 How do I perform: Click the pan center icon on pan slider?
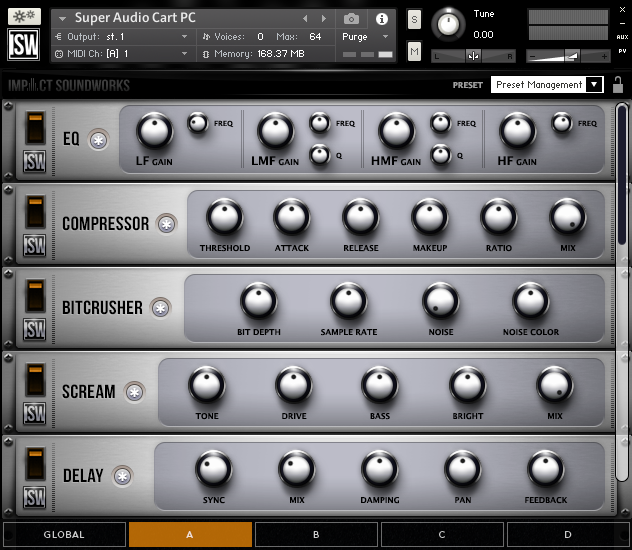coord(473,56)
